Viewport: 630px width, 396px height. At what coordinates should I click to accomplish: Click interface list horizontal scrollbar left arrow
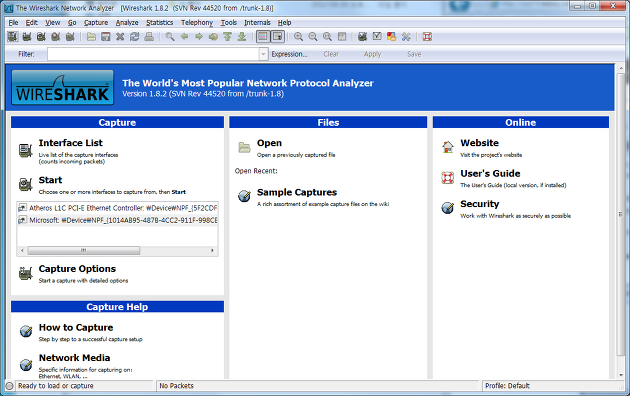(22, 251)
